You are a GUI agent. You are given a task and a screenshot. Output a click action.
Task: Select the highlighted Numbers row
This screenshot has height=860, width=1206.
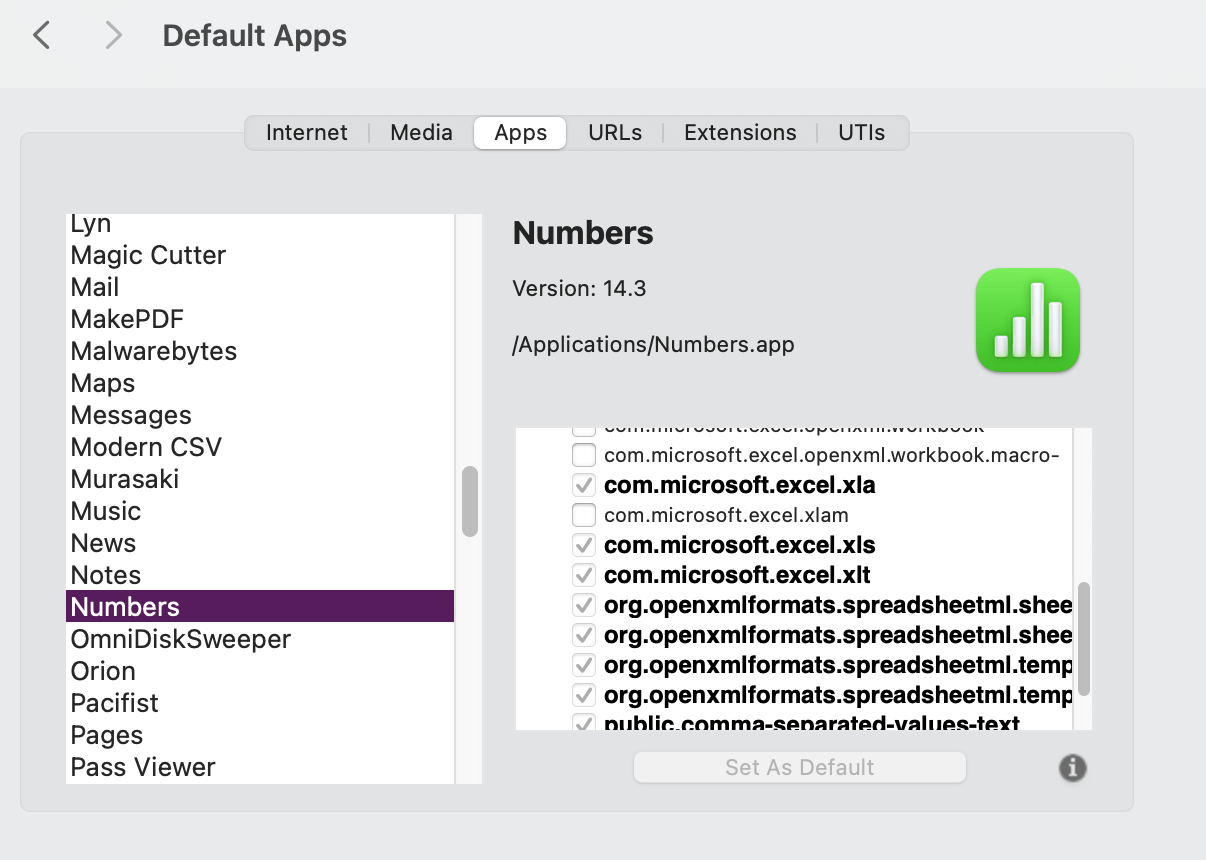coord(260,607)
